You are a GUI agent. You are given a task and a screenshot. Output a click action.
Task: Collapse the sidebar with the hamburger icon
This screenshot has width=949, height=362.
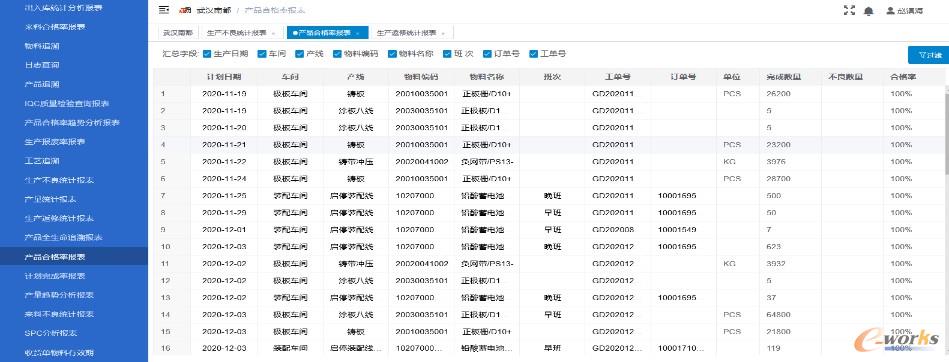click(163, 10)
